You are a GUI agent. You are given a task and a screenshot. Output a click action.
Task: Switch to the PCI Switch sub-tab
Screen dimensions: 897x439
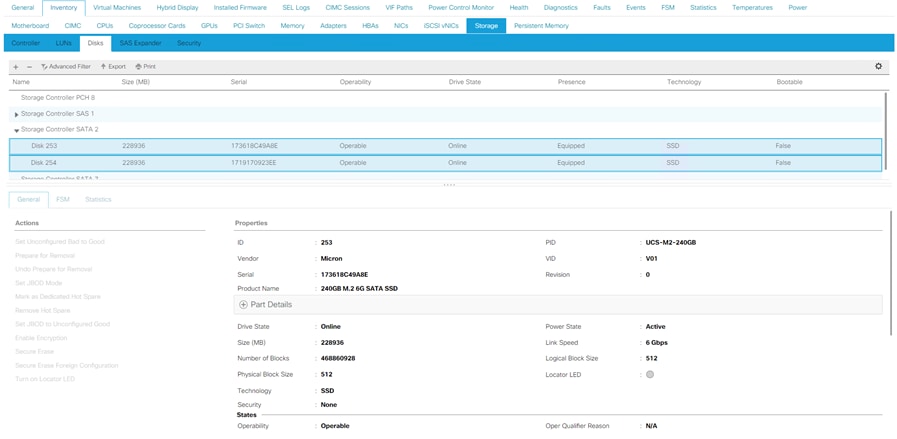tap(249, 26)
